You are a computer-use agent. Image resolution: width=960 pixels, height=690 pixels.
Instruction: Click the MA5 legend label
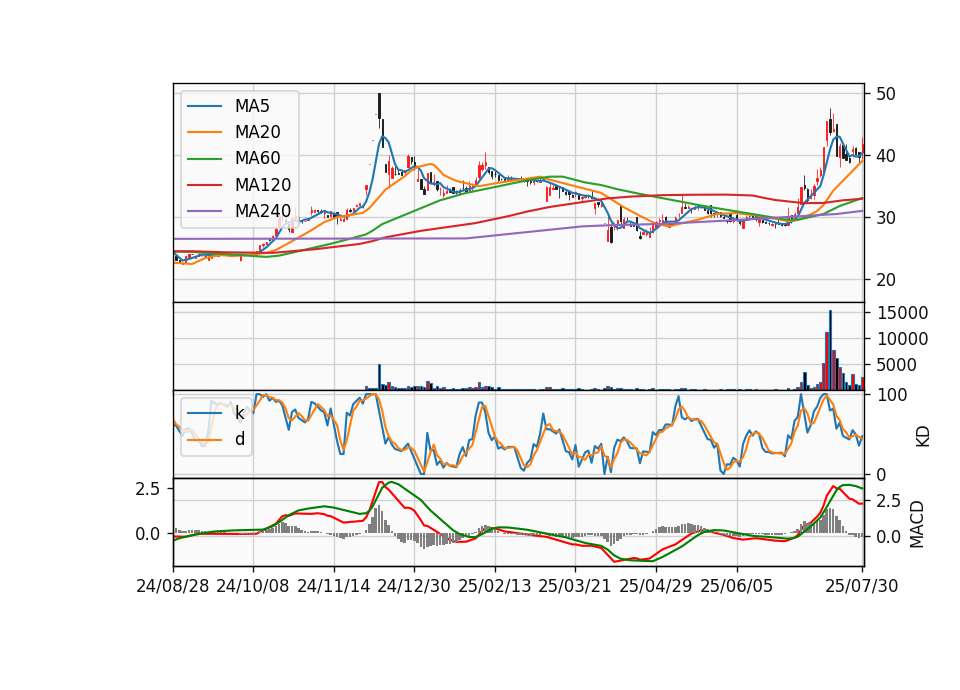(x=252, y=106)
